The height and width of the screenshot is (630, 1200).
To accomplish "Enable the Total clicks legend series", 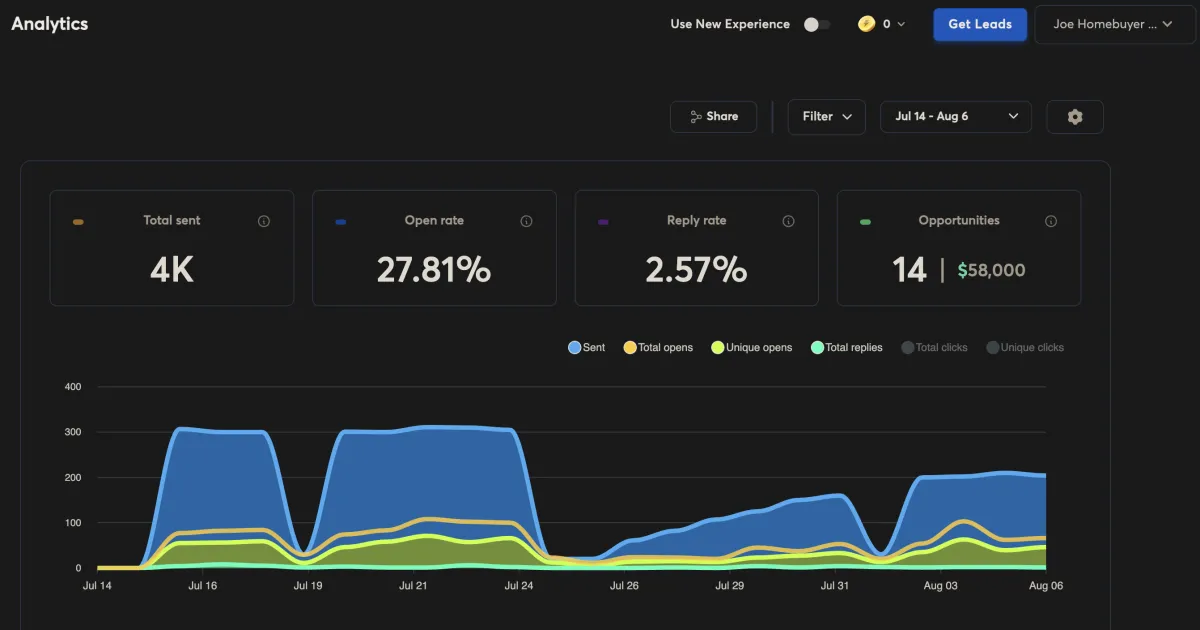I will click(934, 348).
